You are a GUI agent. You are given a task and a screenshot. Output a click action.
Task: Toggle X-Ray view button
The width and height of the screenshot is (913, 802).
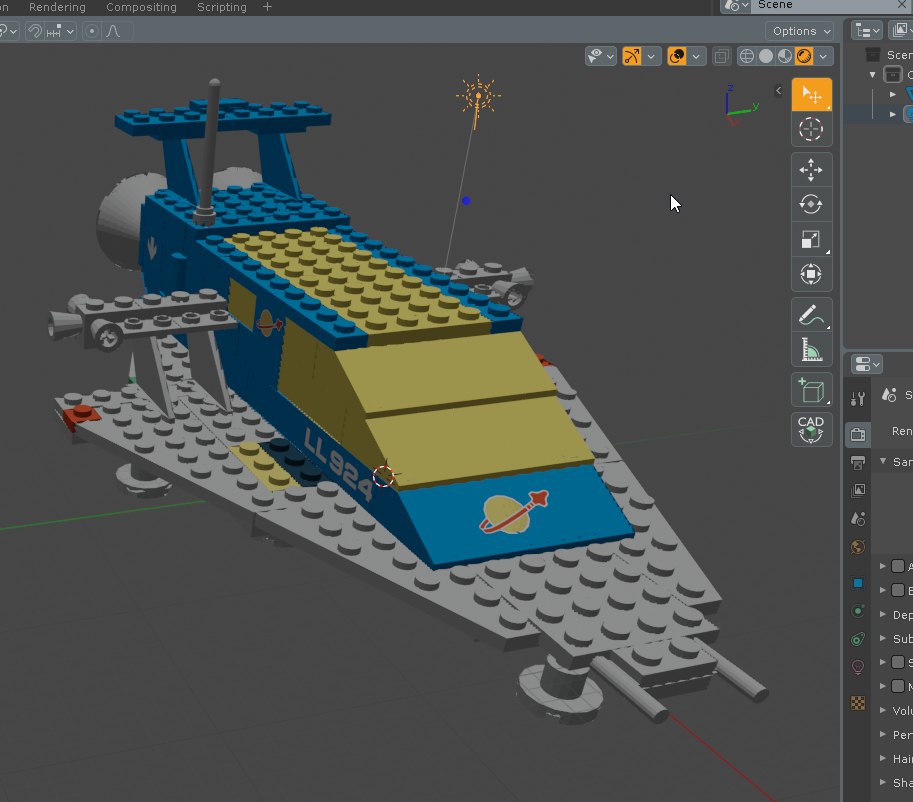click(721, 56)
